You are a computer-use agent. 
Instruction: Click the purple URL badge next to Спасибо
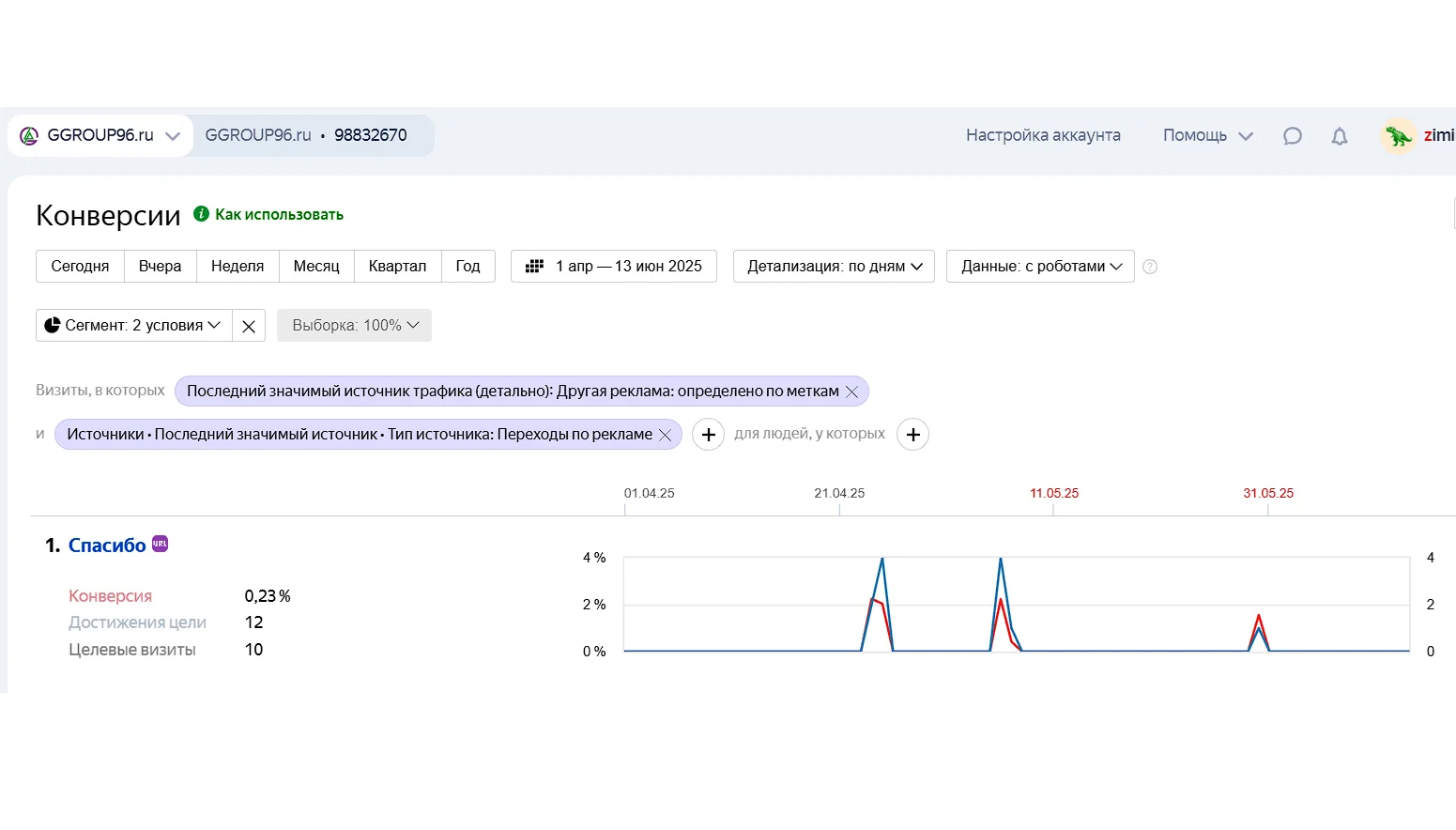tap(161, 544)
